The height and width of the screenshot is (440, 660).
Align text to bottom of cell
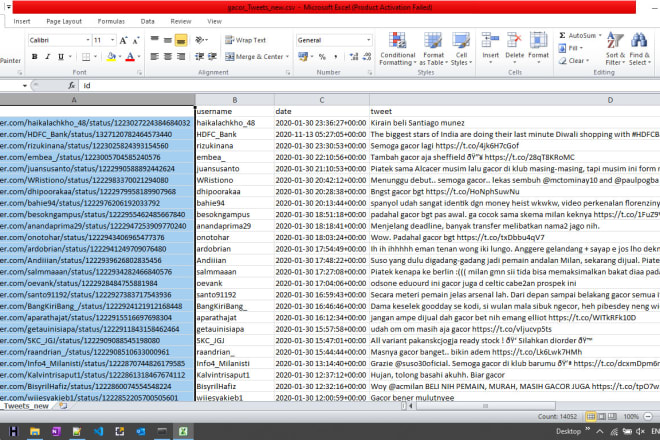tap(181, 40)
